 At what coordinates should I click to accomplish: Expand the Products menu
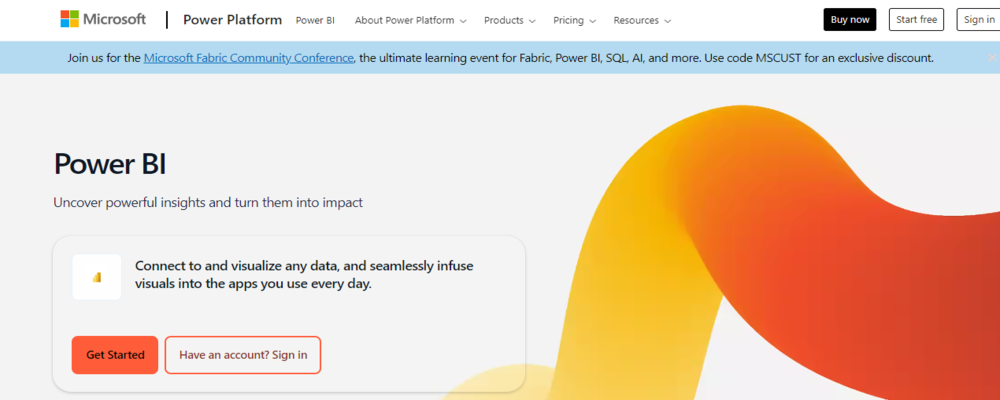(510, 20)
